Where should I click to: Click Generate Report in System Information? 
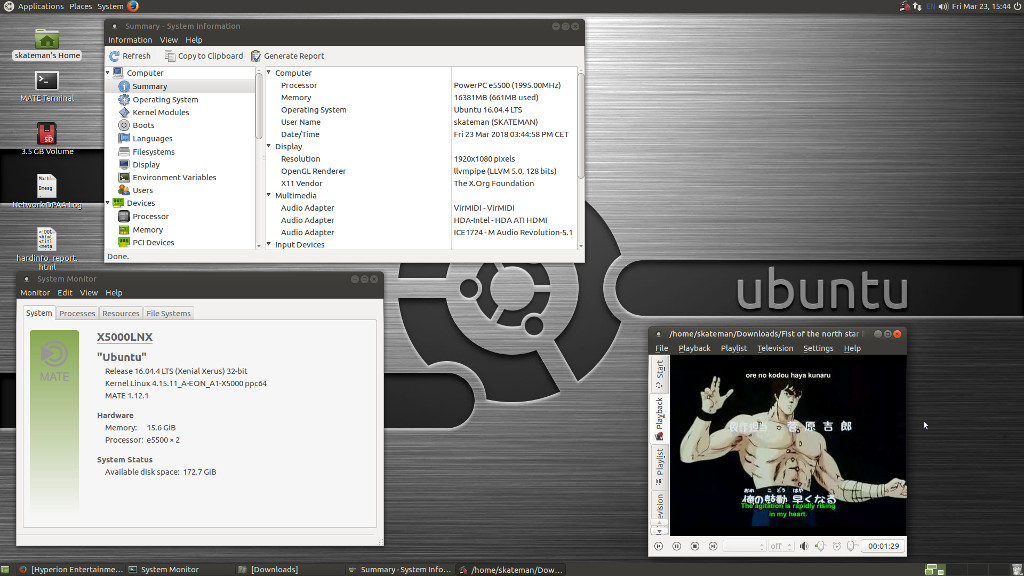point(287,56)
